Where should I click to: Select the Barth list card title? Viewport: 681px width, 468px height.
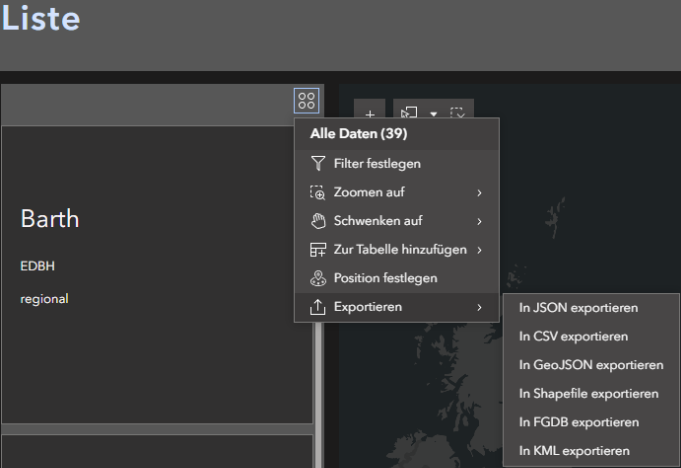pyautogui.click(x=50, y=218)
